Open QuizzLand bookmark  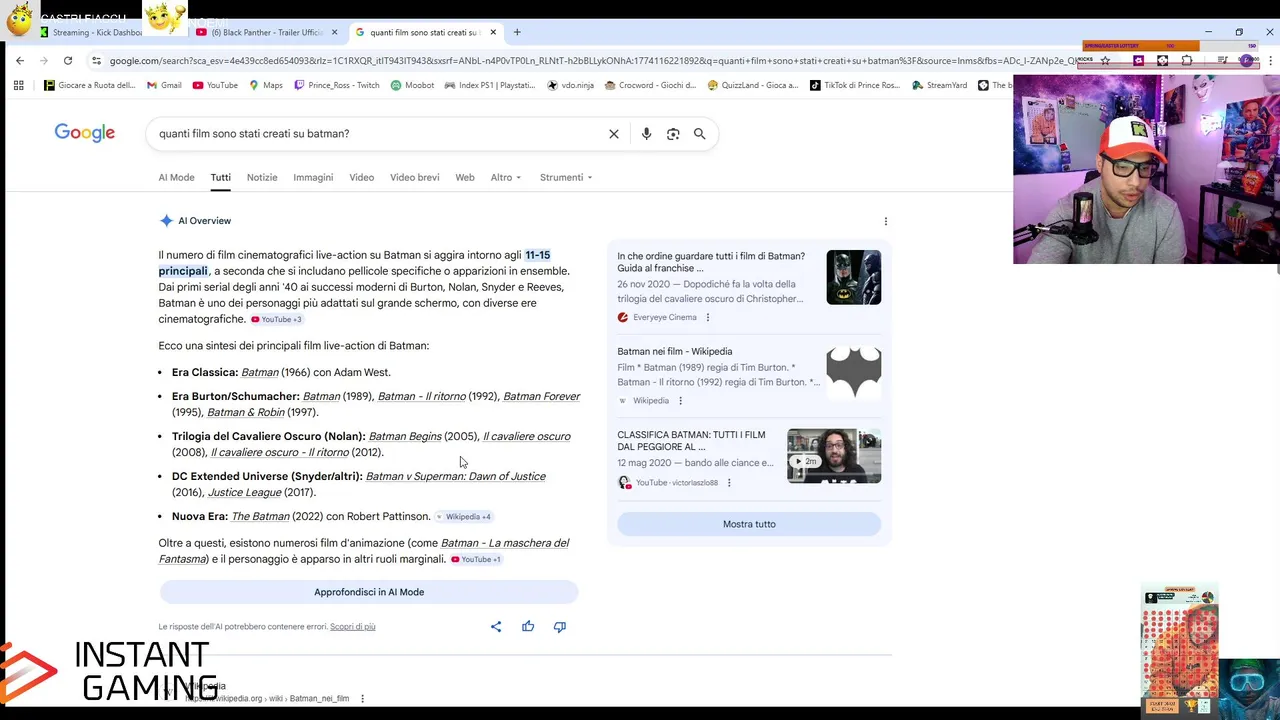tap(753, 85)
